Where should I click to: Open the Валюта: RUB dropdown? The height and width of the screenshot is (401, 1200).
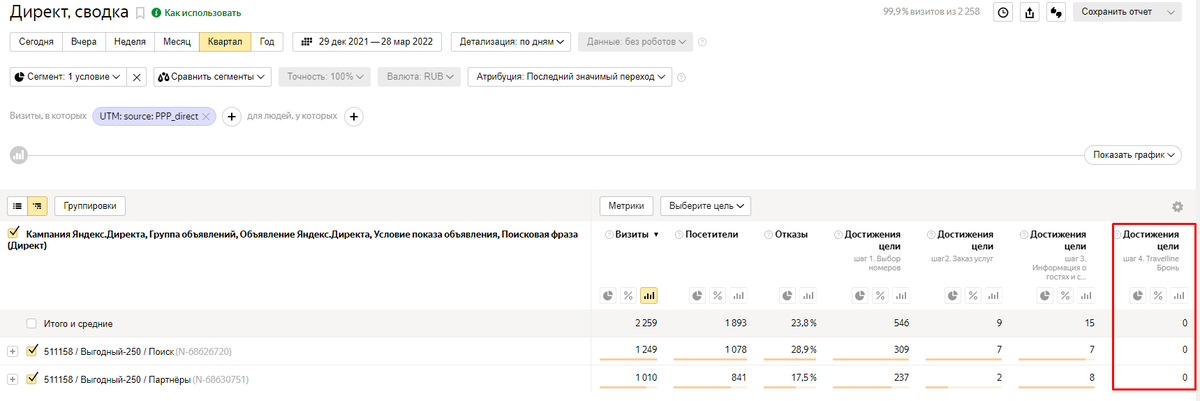click(420, 76)
